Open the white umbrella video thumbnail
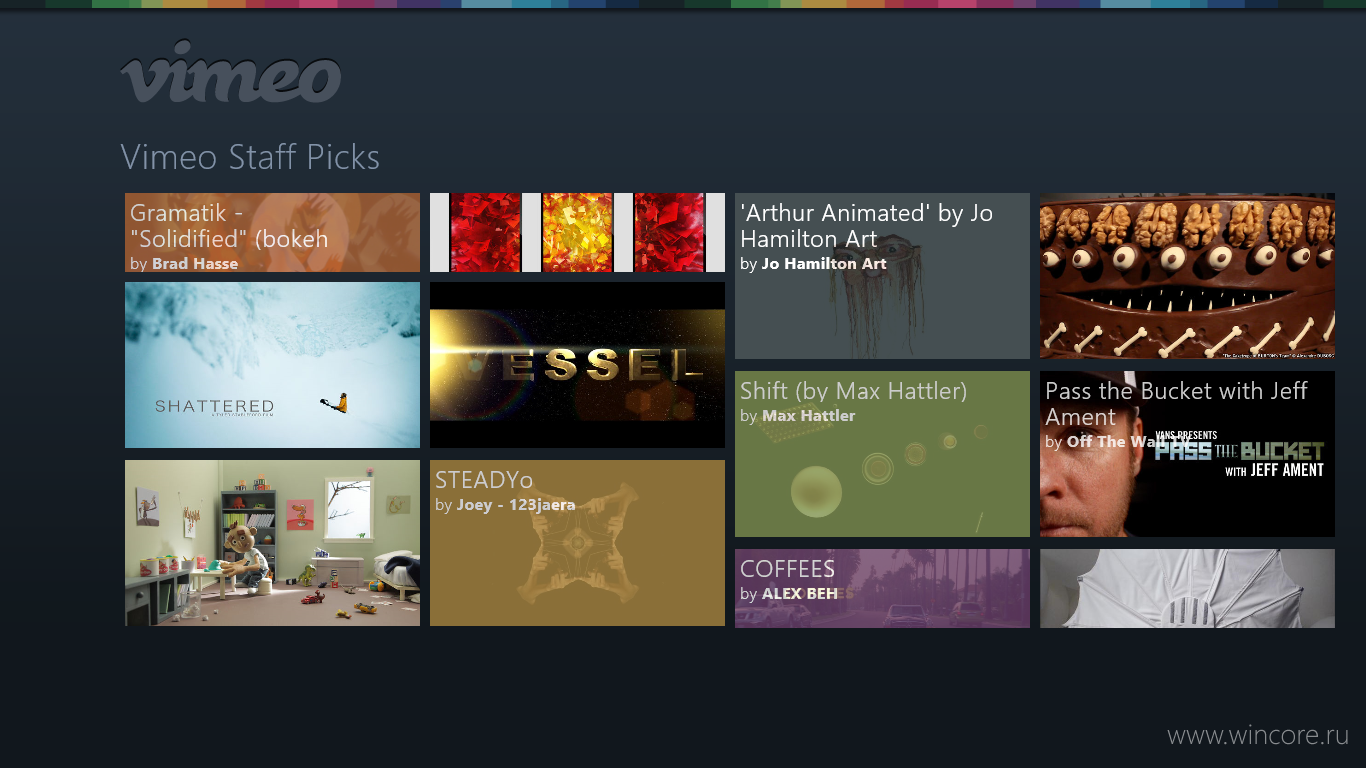This screenshot has width=1366, height=768. click(x=1187, y=588)
